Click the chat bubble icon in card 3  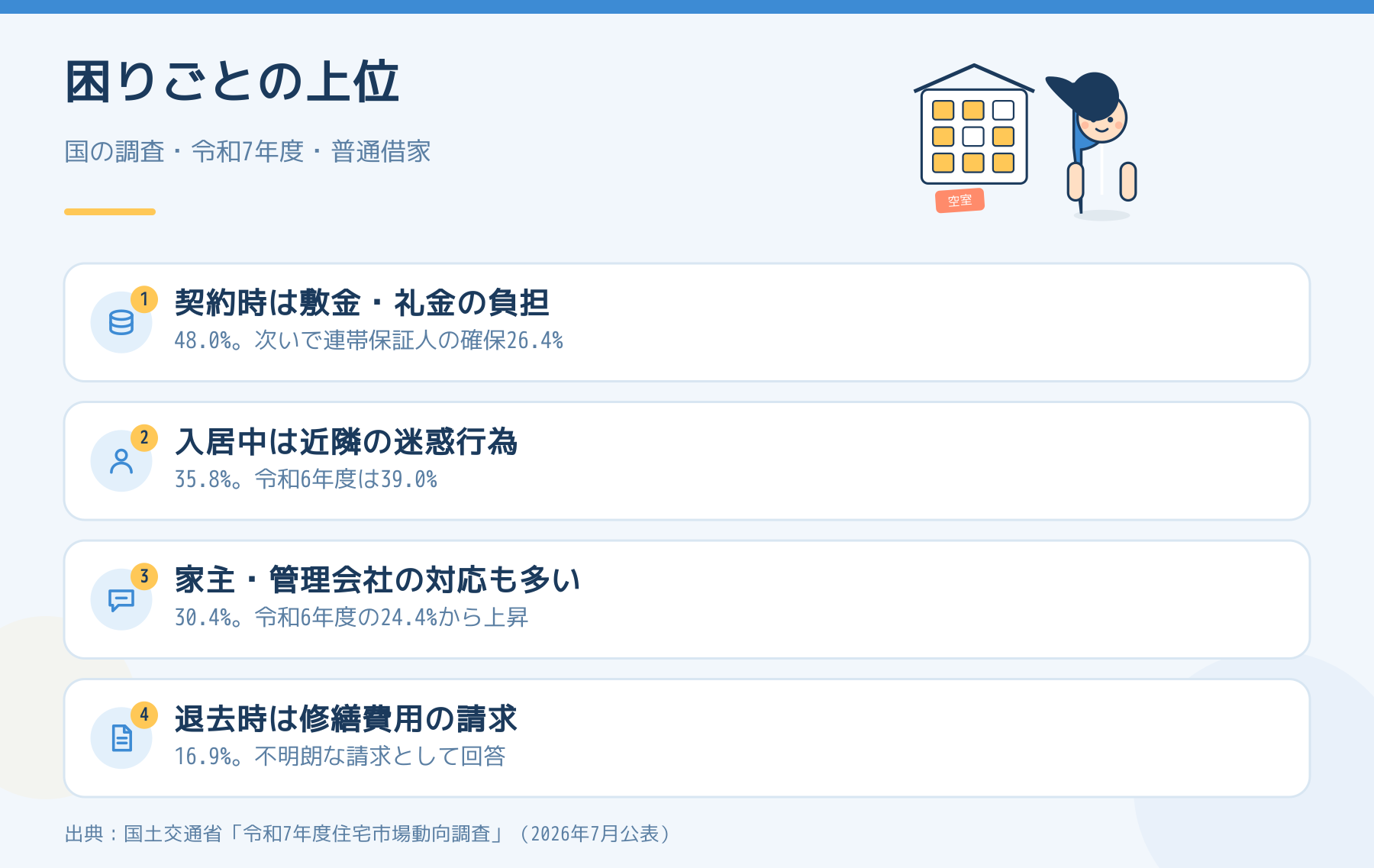(x=121, y=600)
